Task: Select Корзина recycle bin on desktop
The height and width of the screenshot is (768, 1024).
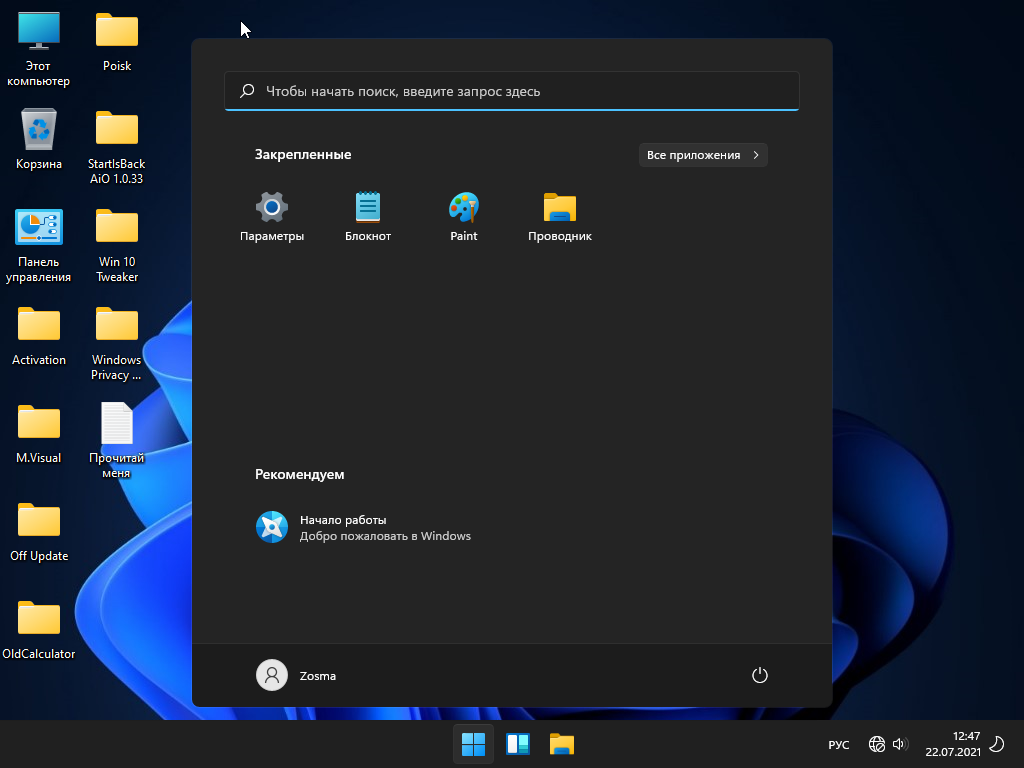Action: pos(39,131)
